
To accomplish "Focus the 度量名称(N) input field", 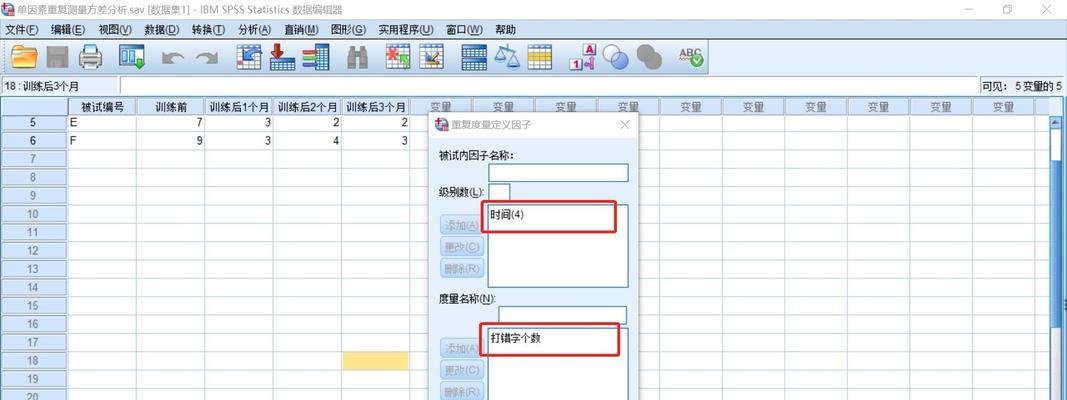I will tap(562, 315).
